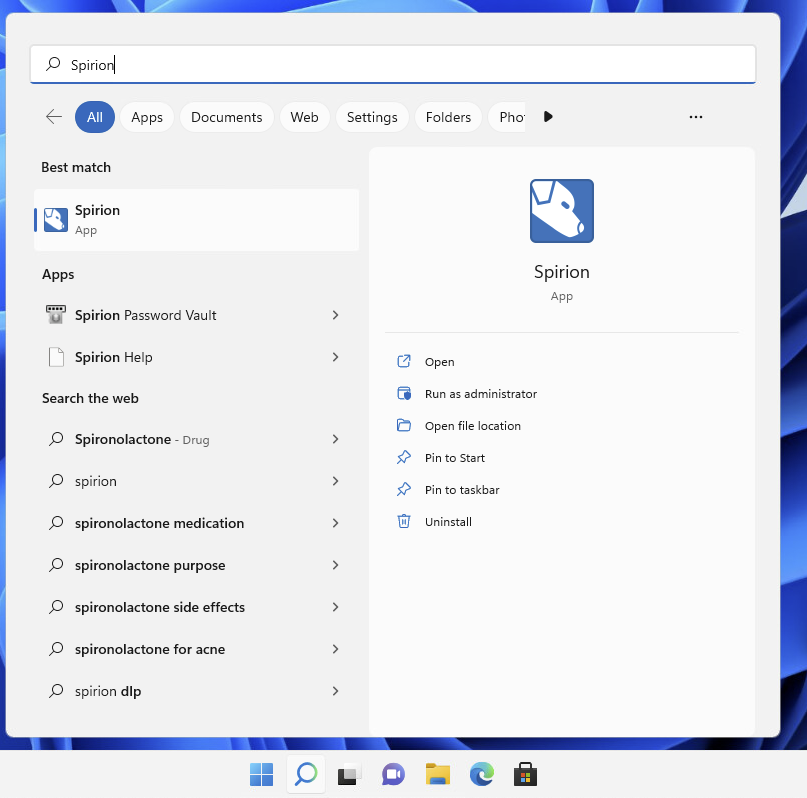
Task: Switch to the Documents filter tab
Action: [226, 117]
